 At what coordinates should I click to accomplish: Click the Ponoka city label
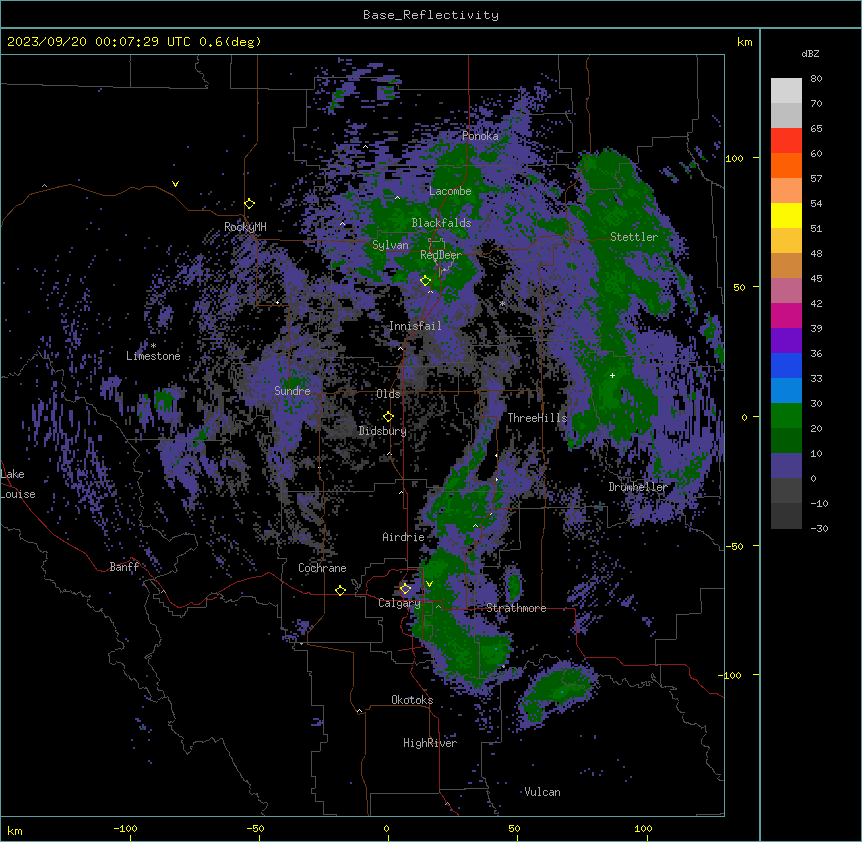480,136
